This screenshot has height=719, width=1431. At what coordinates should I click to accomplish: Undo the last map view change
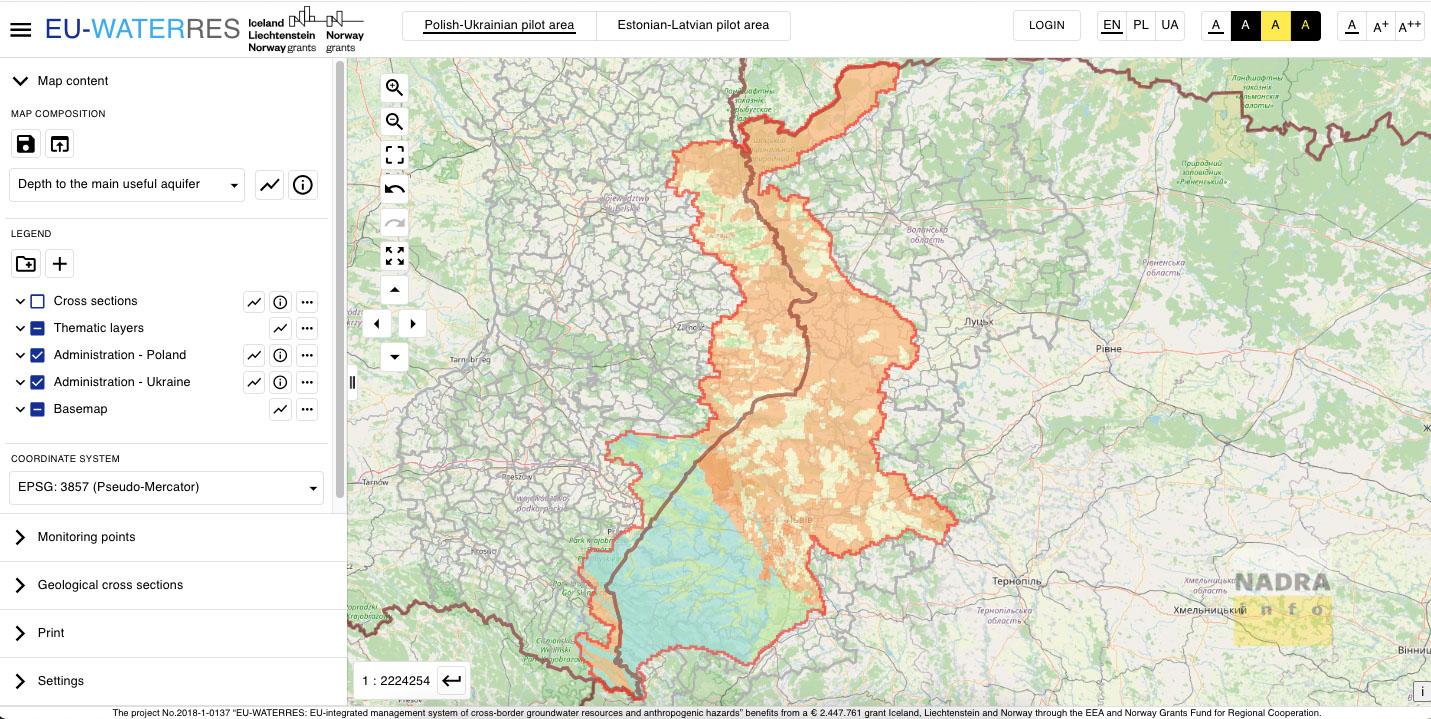(x=395, y=189)
